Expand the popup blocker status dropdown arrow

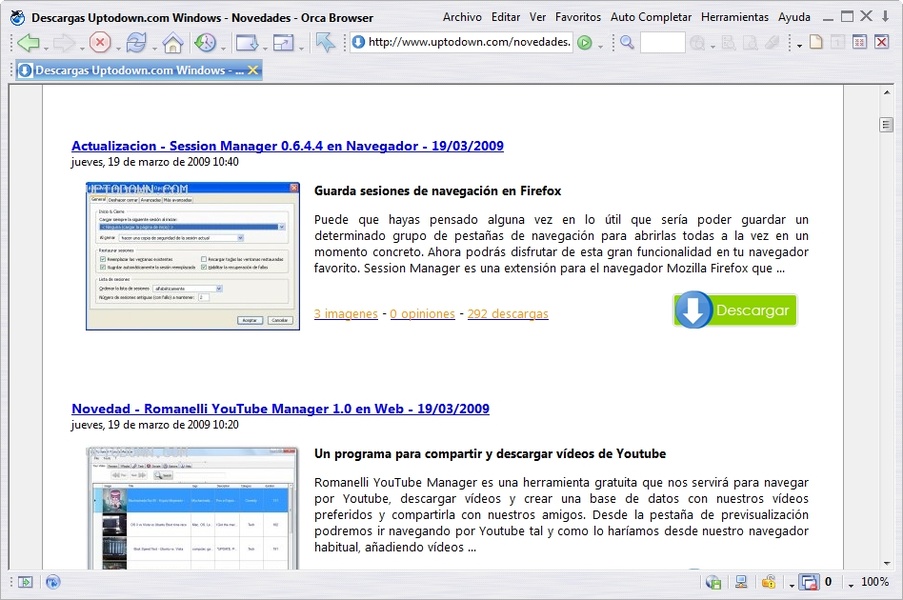pos(792,586)
